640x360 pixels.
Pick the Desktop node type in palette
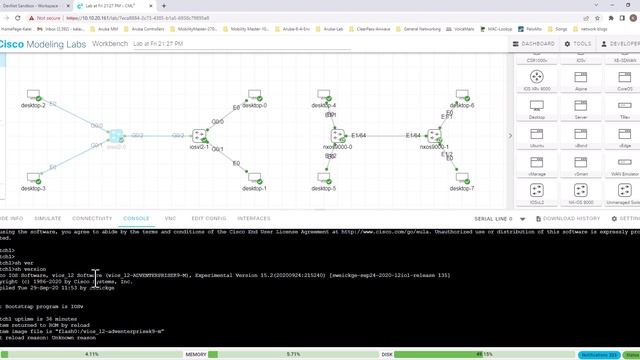coord(536,109)
